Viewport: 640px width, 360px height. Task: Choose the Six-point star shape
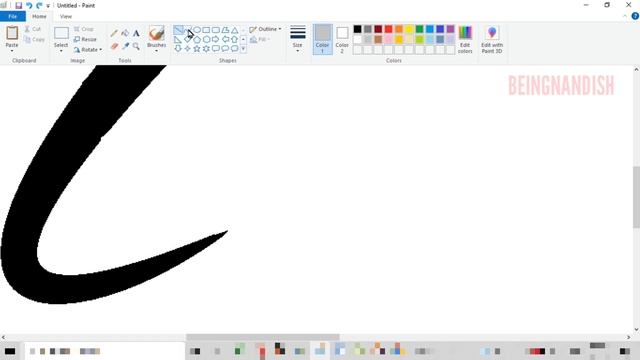(206, 49)
